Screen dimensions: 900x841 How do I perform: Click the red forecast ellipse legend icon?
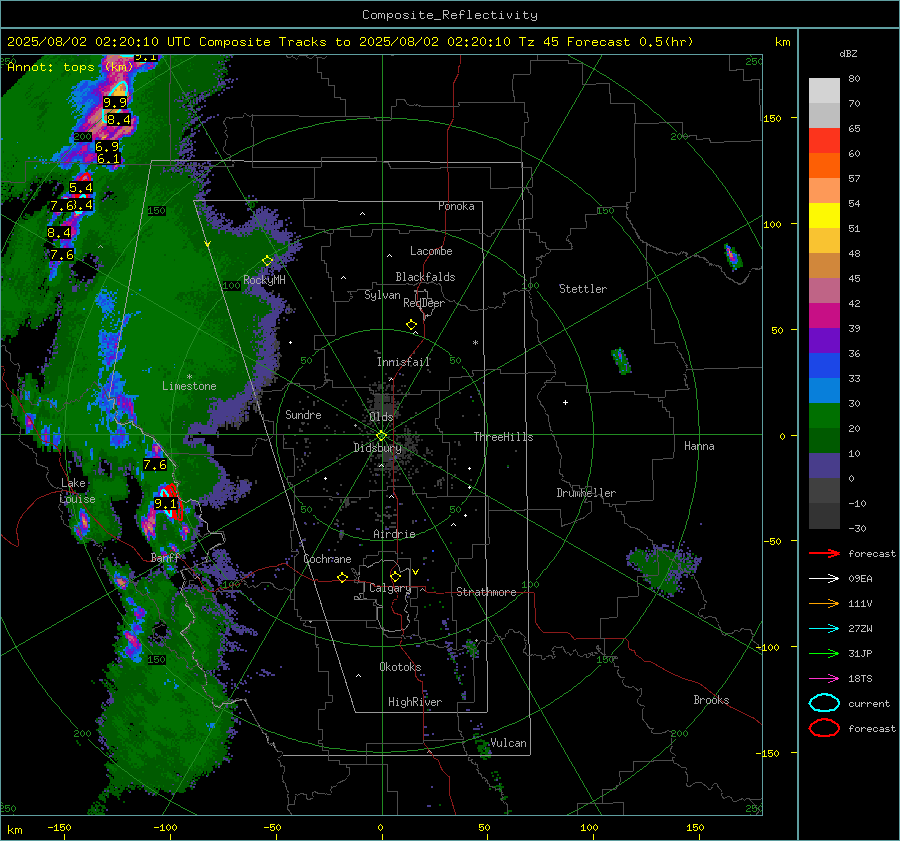[x=824, y=728]
